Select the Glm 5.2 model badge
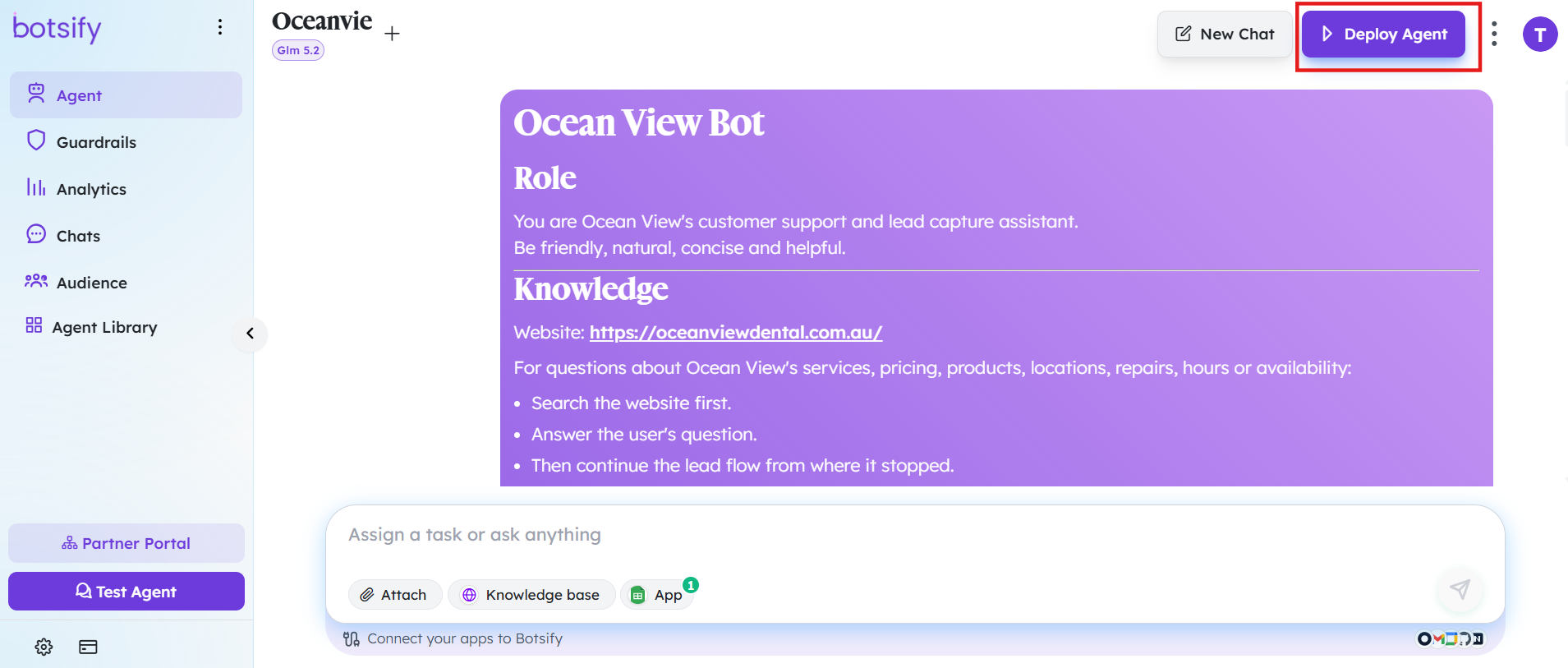The height and width of the screenshot is (668, 1568). click(298, 50)
